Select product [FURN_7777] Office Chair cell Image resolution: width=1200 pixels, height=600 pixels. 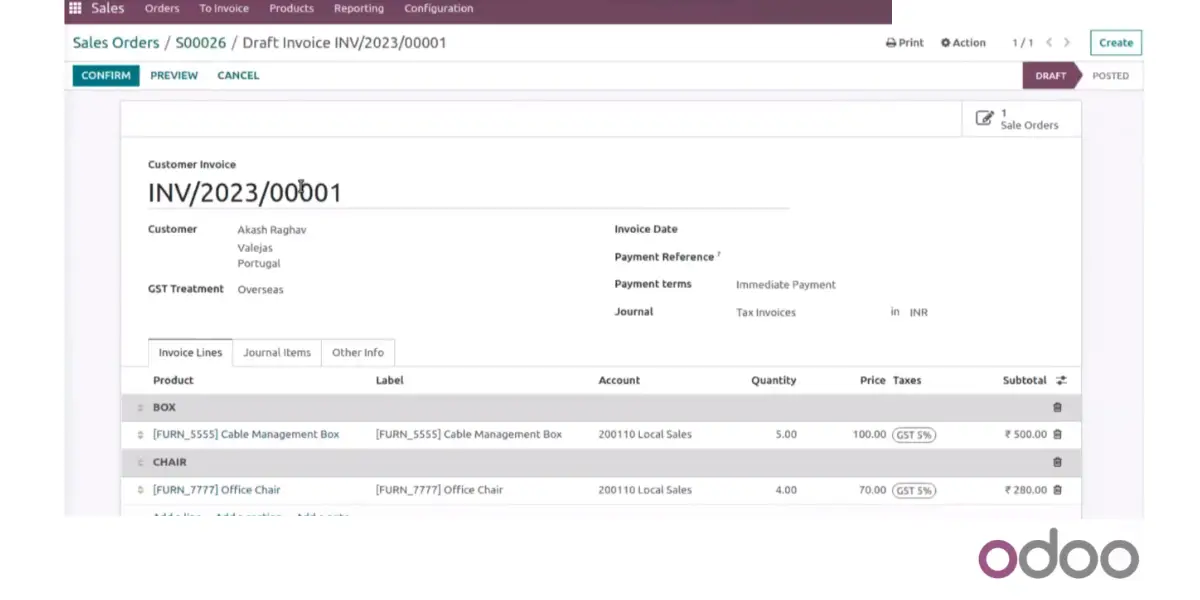[x=216, y=490]
